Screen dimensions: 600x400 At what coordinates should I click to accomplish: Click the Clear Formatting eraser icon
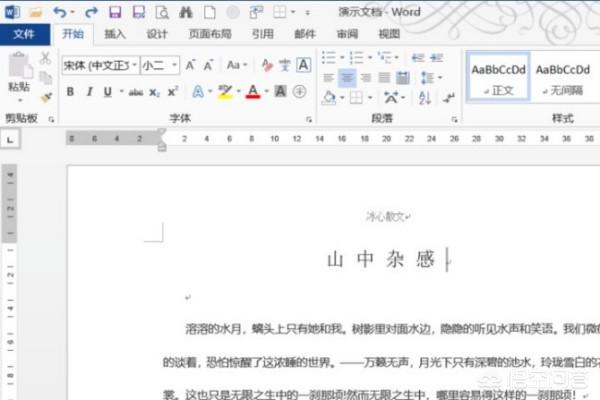pos(266,65)
